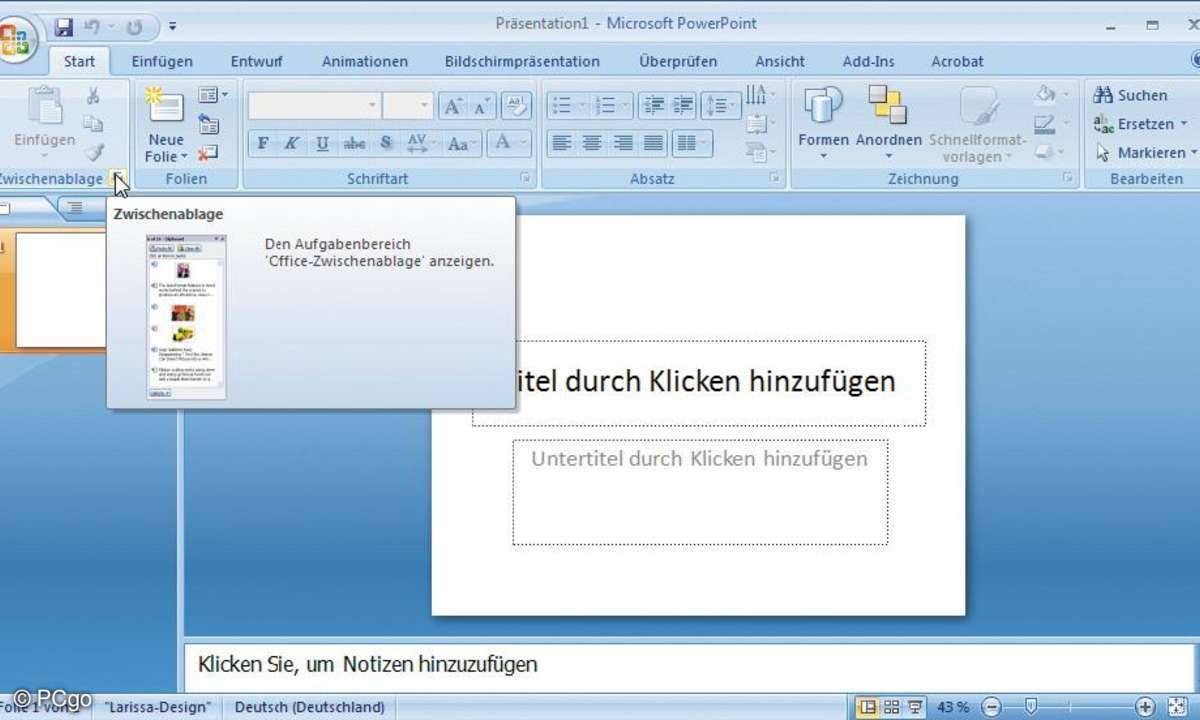Increase list indent level
Viewport: 1200px width, 720px height.
[683, 106]
